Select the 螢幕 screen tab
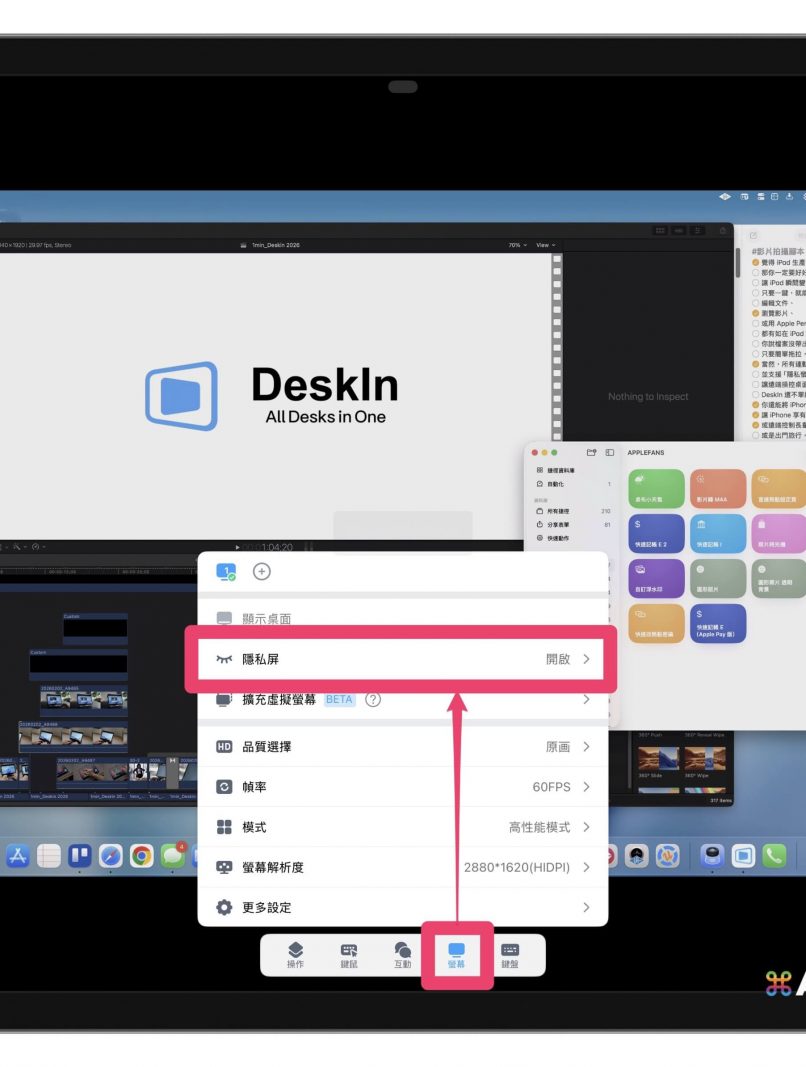Viewport: 806px width, 1067px height. click(456, 955)
